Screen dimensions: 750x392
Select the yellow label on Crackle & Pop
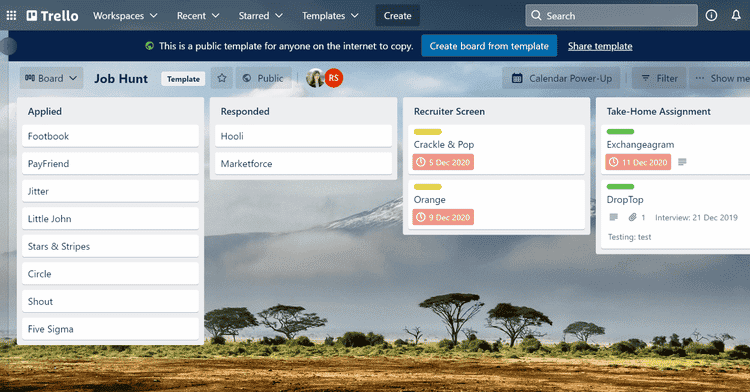pyautogui.click(x=427, y=132)
